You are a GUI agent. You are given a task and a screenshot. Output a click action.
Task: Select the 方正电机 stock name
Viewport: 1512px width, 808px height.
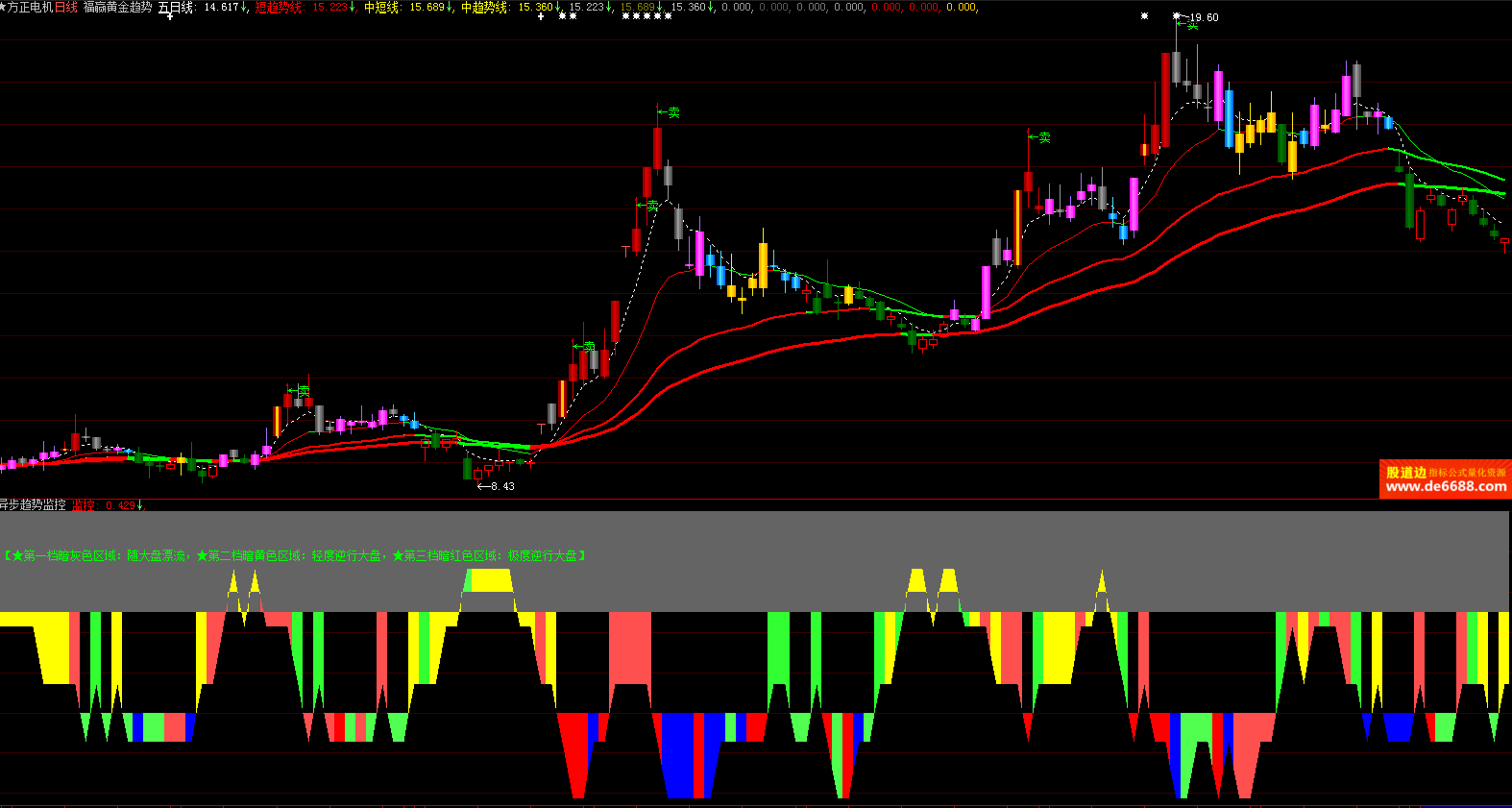point(31,7)
